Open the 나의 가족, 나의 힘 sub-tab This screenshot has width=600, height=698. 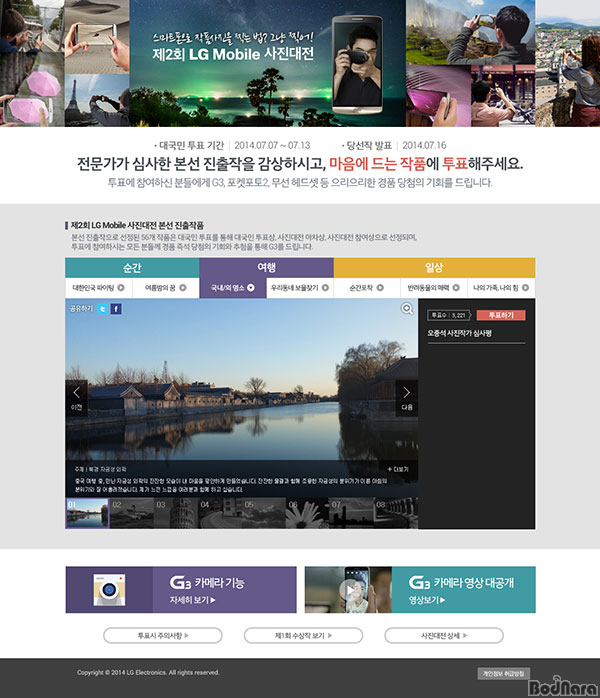pos(501,288)
